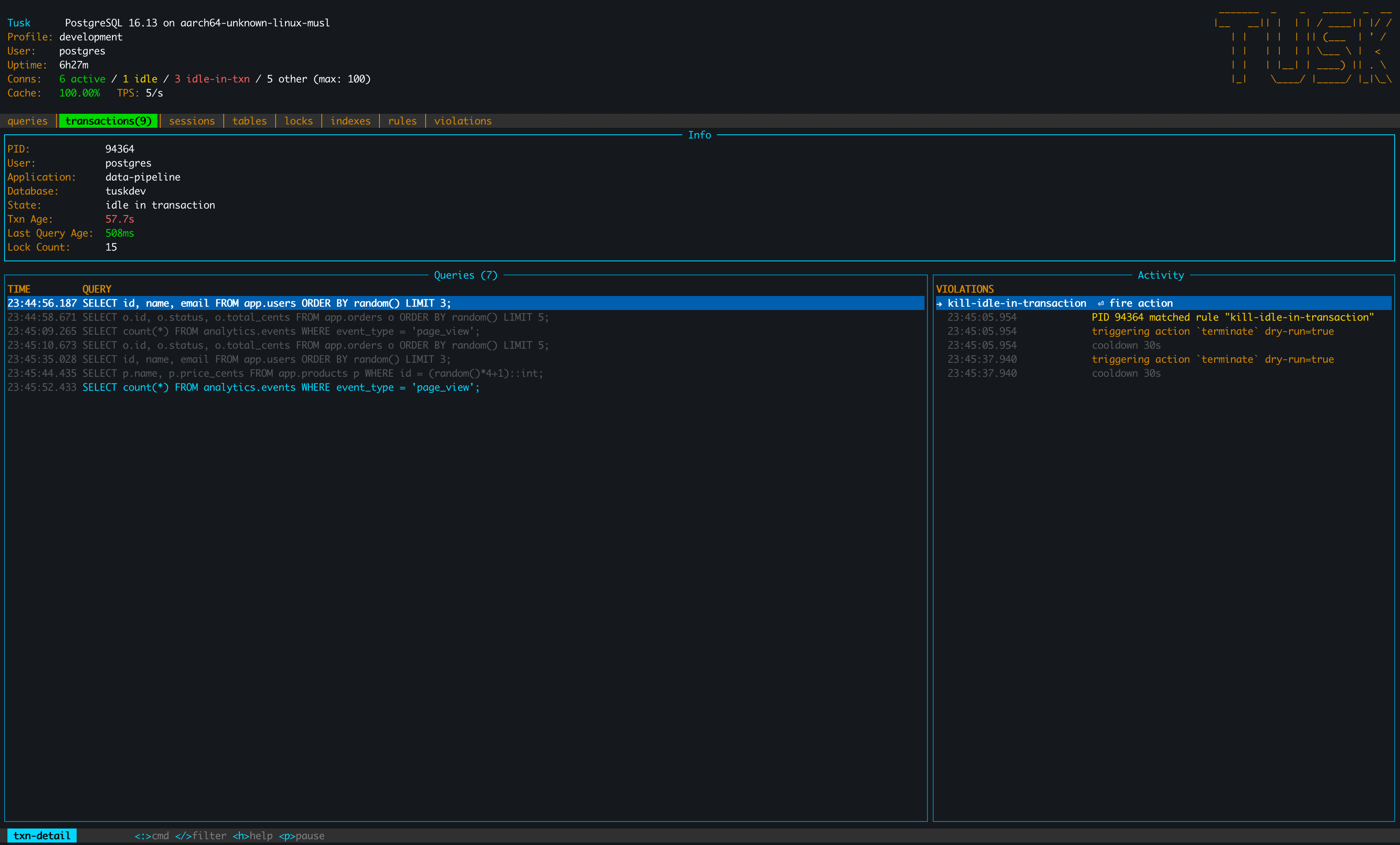This screenshot has height=845, width=1400.
Task: Click the Activity panel title
Action: 1161,275
